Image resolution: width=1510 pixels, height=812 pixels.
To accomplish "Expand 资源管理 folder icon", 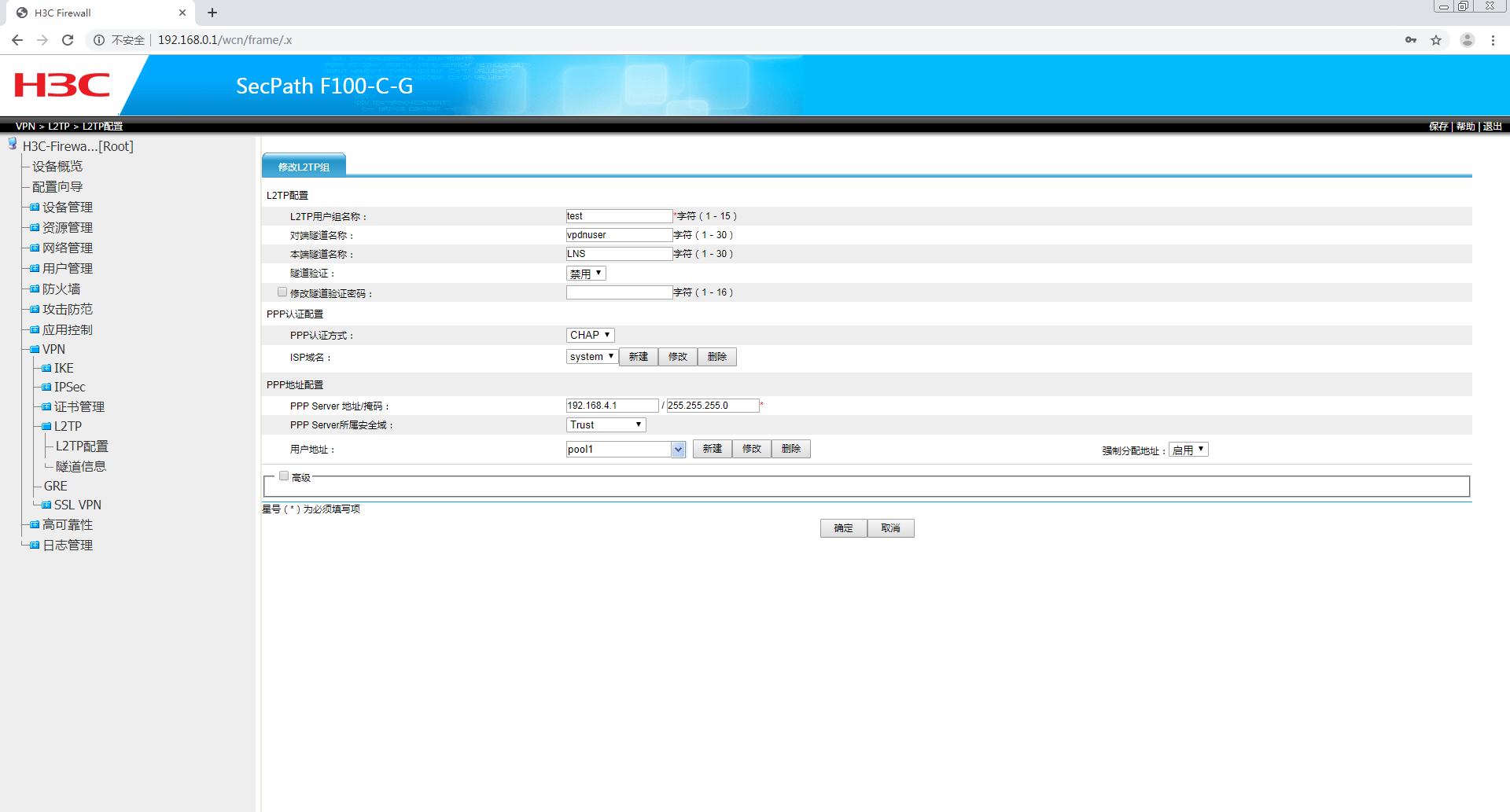I will click(x=35, y=228).
